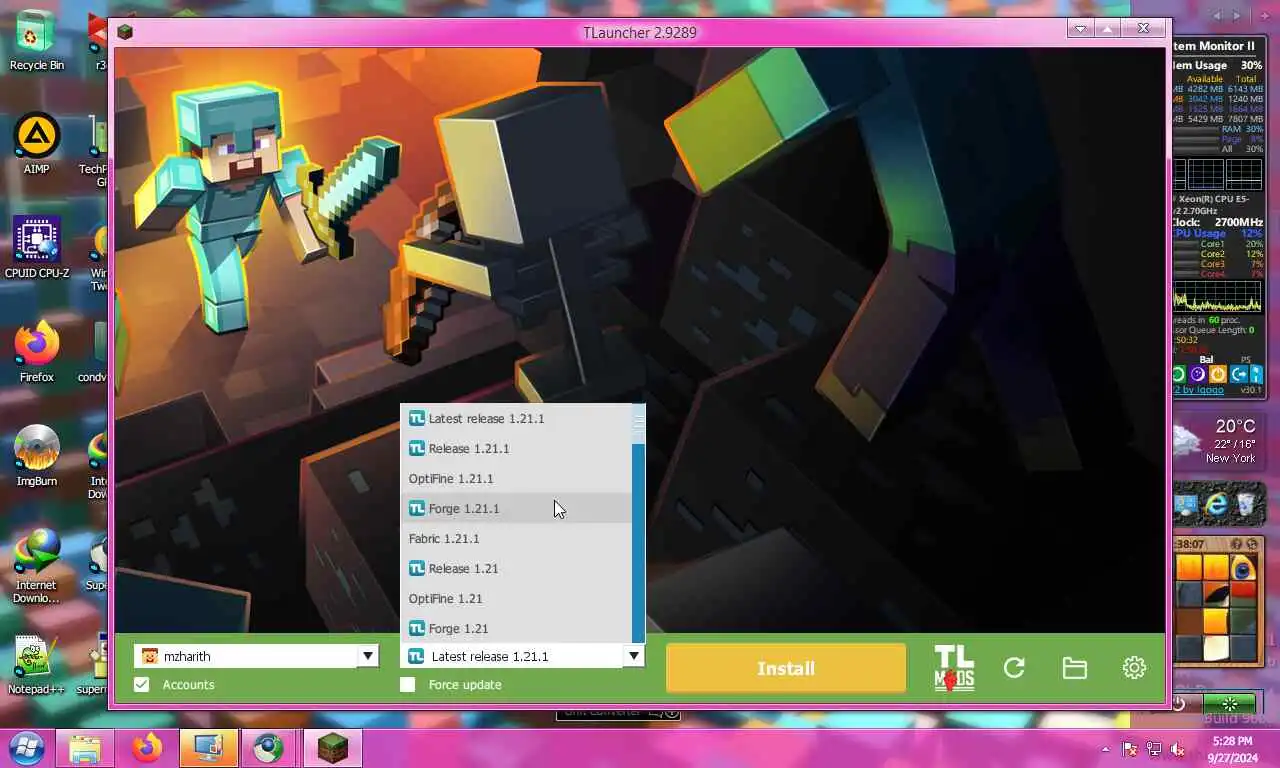Expand the mzharith account dropdown
This screenshot has height=768, width=1280.
point(368,656)
